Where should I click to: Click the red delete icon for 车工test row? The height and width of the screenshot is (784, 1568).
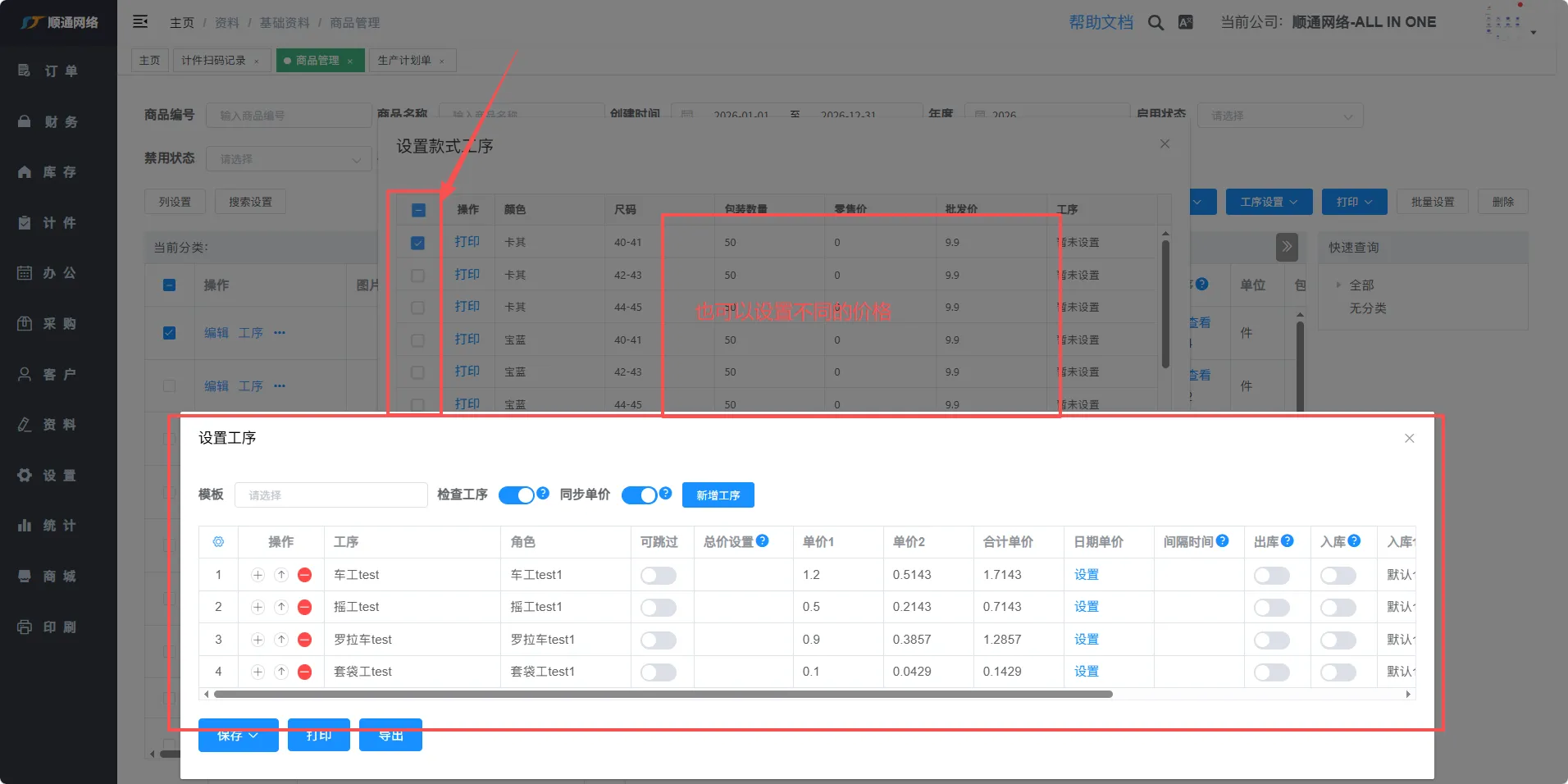tap(304, 575)
